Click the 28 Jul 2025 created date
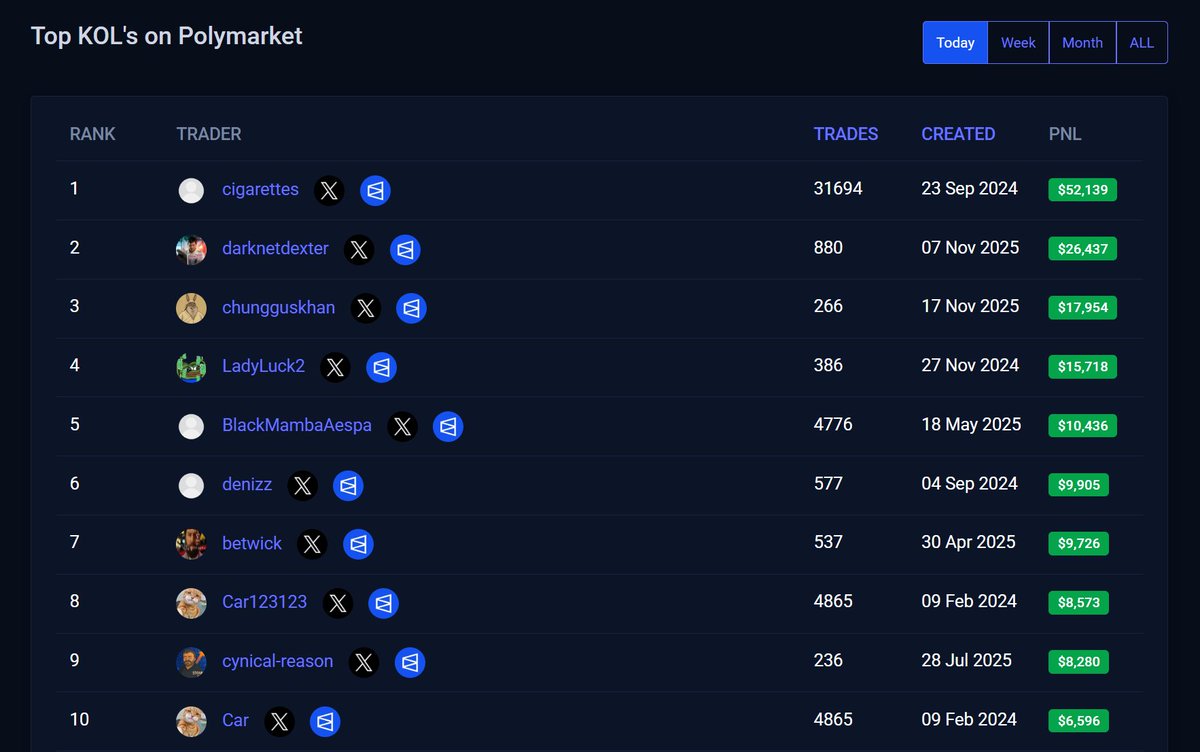 coord(966,660)
